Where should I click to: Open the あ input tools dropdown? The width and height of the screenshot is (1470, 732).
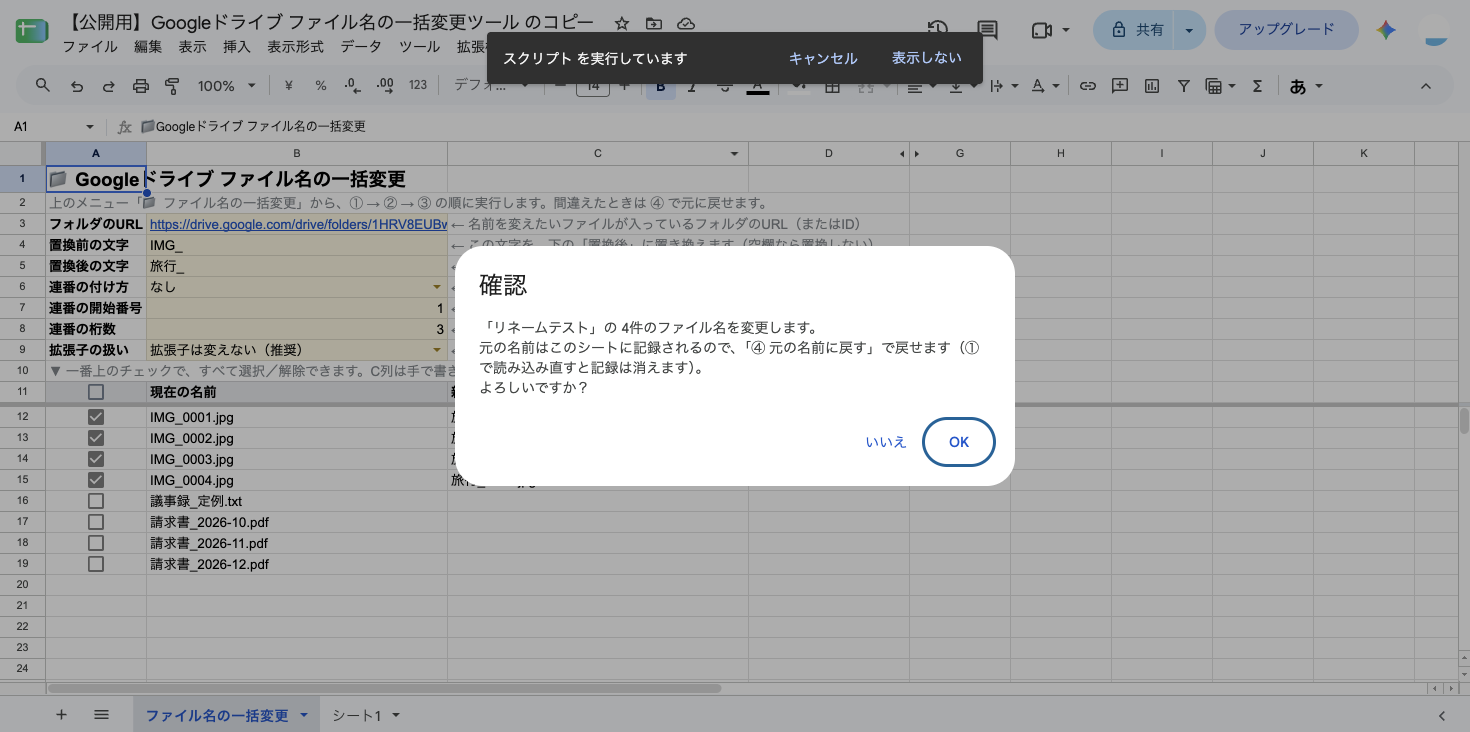point(1307,86)
